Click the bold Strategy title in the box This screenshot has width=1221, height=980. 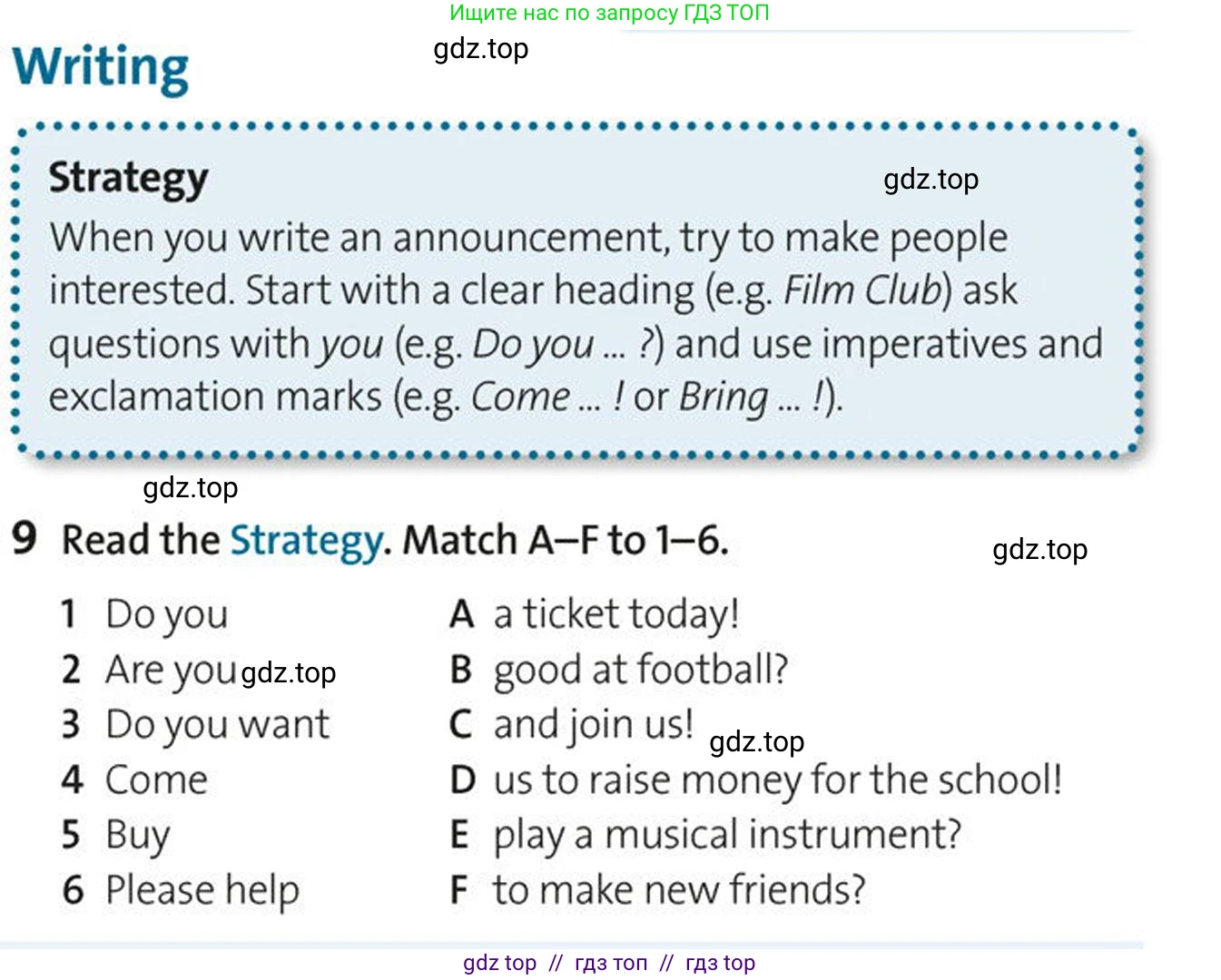point(128,179)
